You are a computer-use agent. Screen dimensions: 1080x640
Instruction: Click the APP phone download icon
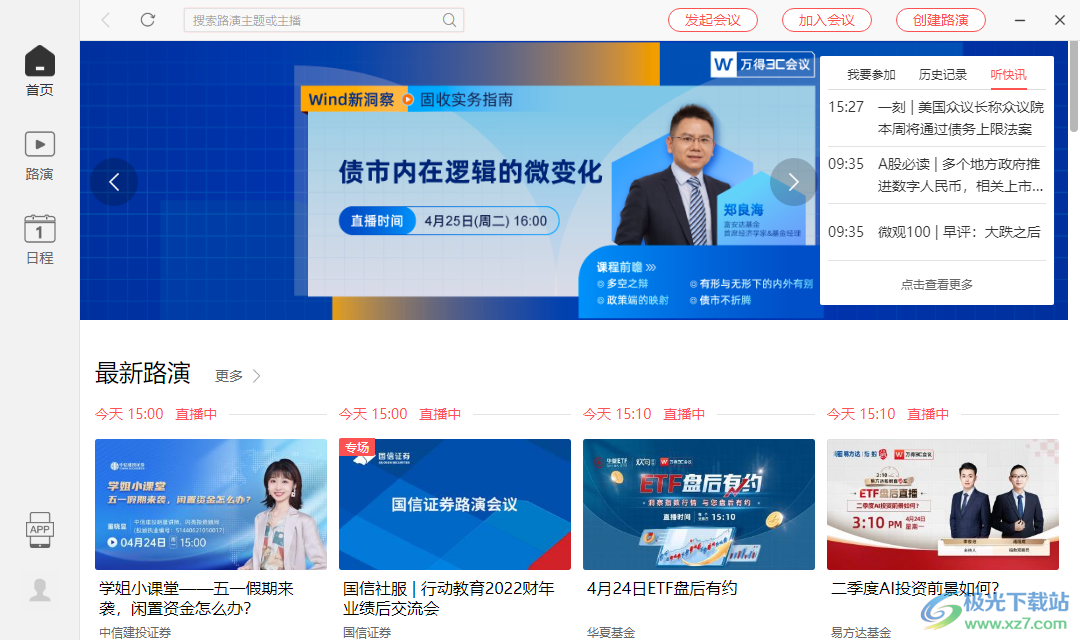coord(39,530)
